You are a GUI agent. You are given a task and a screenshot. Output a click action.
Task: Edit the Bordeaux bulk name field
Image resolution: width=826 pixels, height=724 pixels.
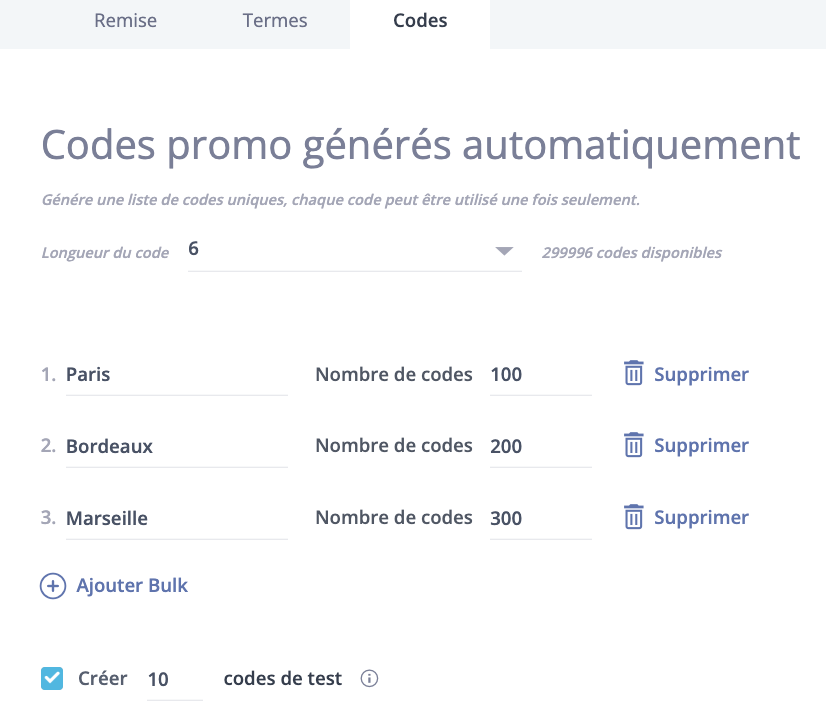tap(176, 447)
